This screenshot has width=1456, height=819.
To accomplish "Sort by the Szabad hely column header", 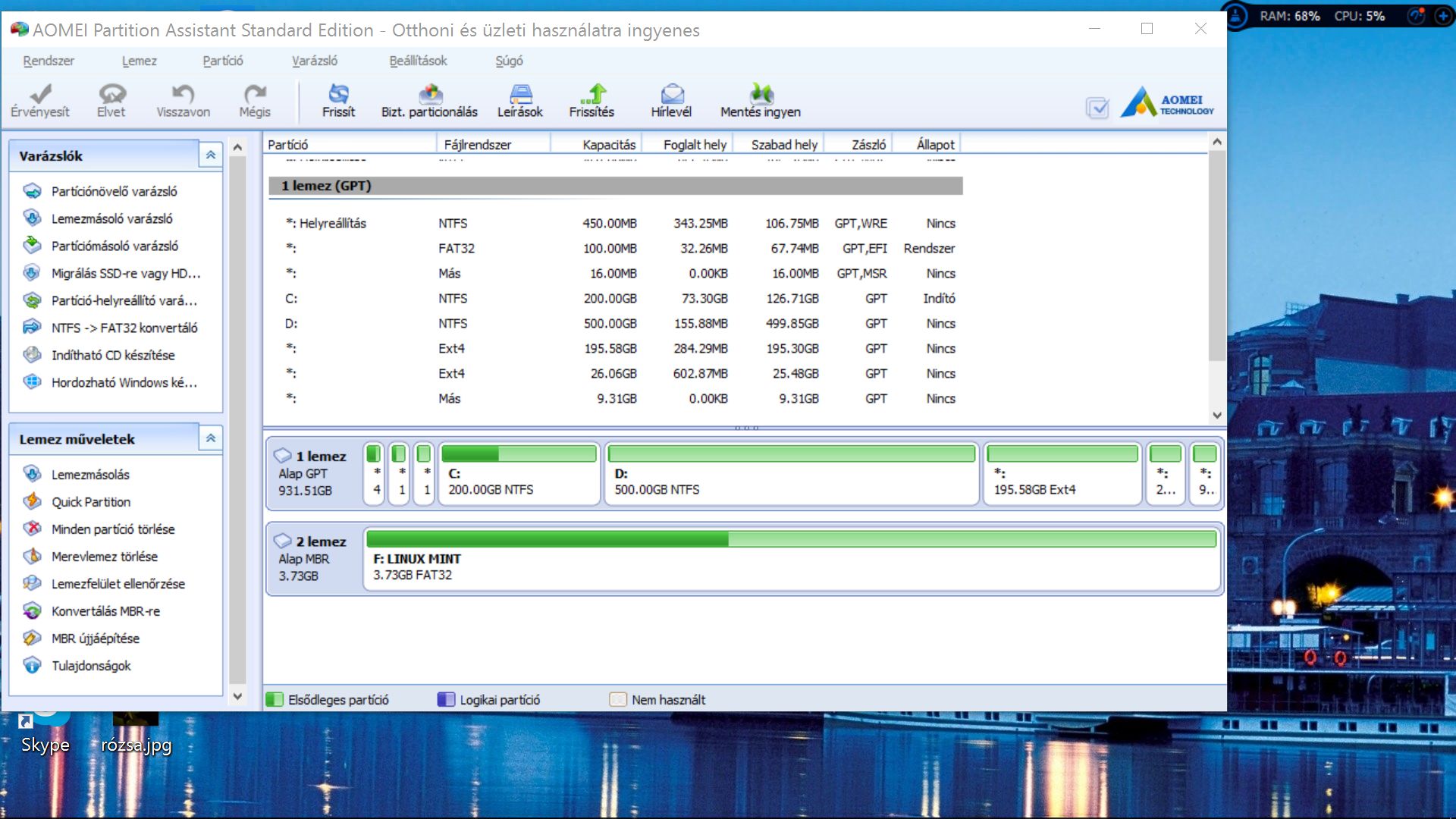I will click(780, 144).
